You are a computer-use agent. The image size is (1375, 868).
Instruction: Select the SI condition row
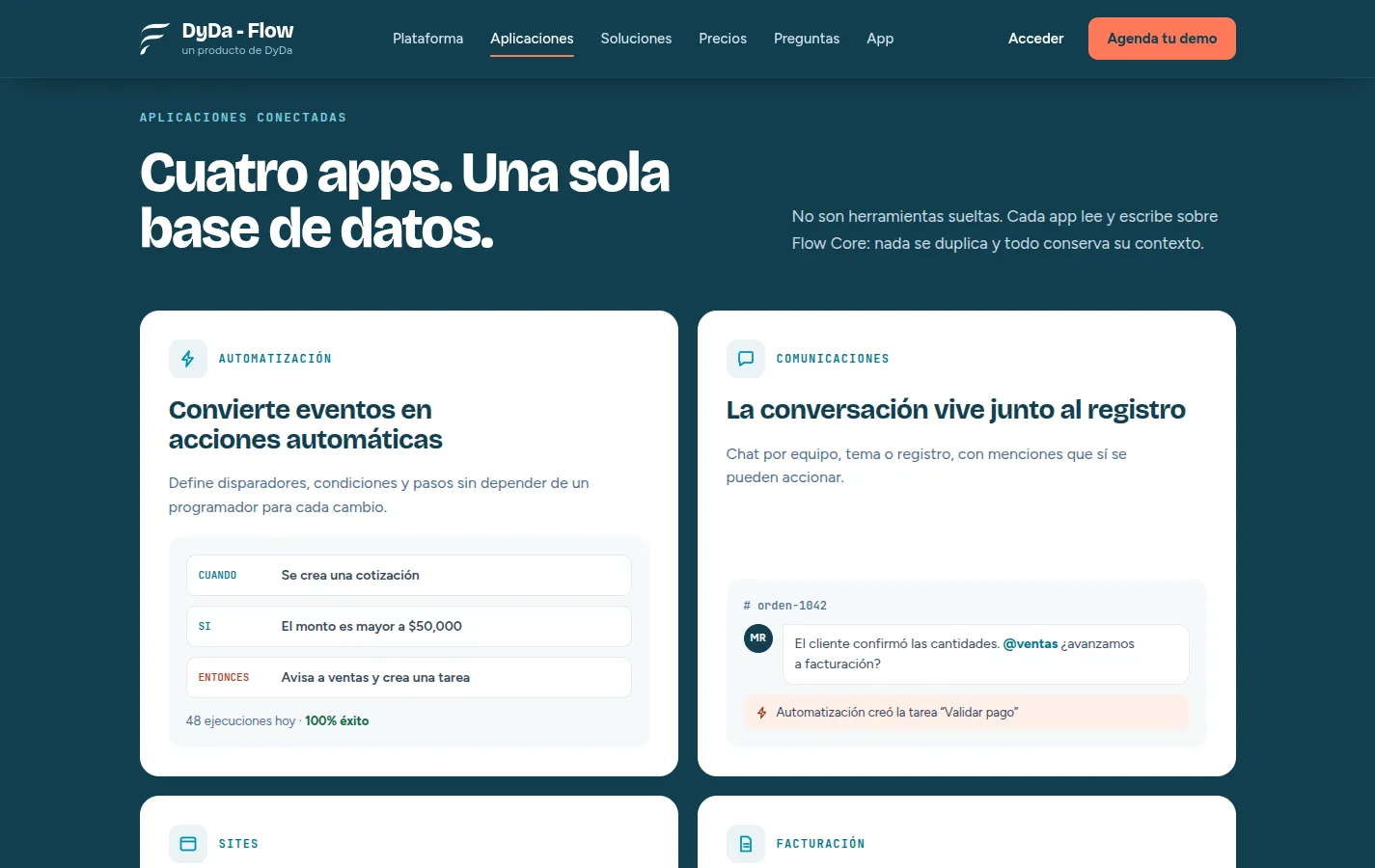pyautogui.click(x=409, y=626)
